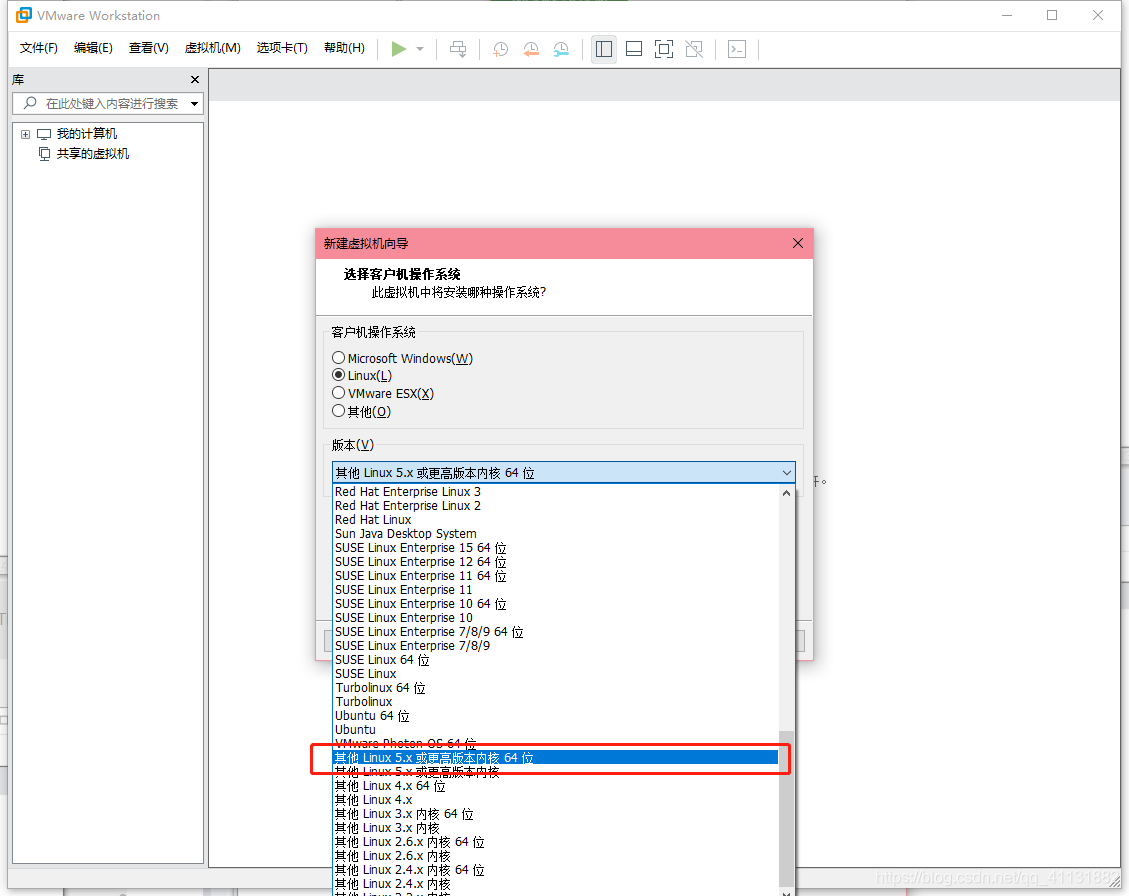Open the 帮助(H) menu
1129x896 pixels.
point(344,48)
